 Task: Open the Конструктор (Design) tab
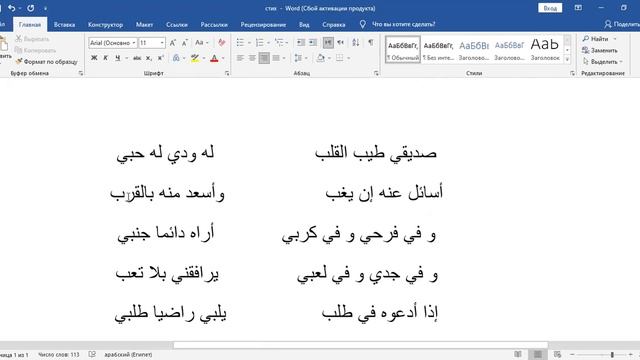click(105, 24)
